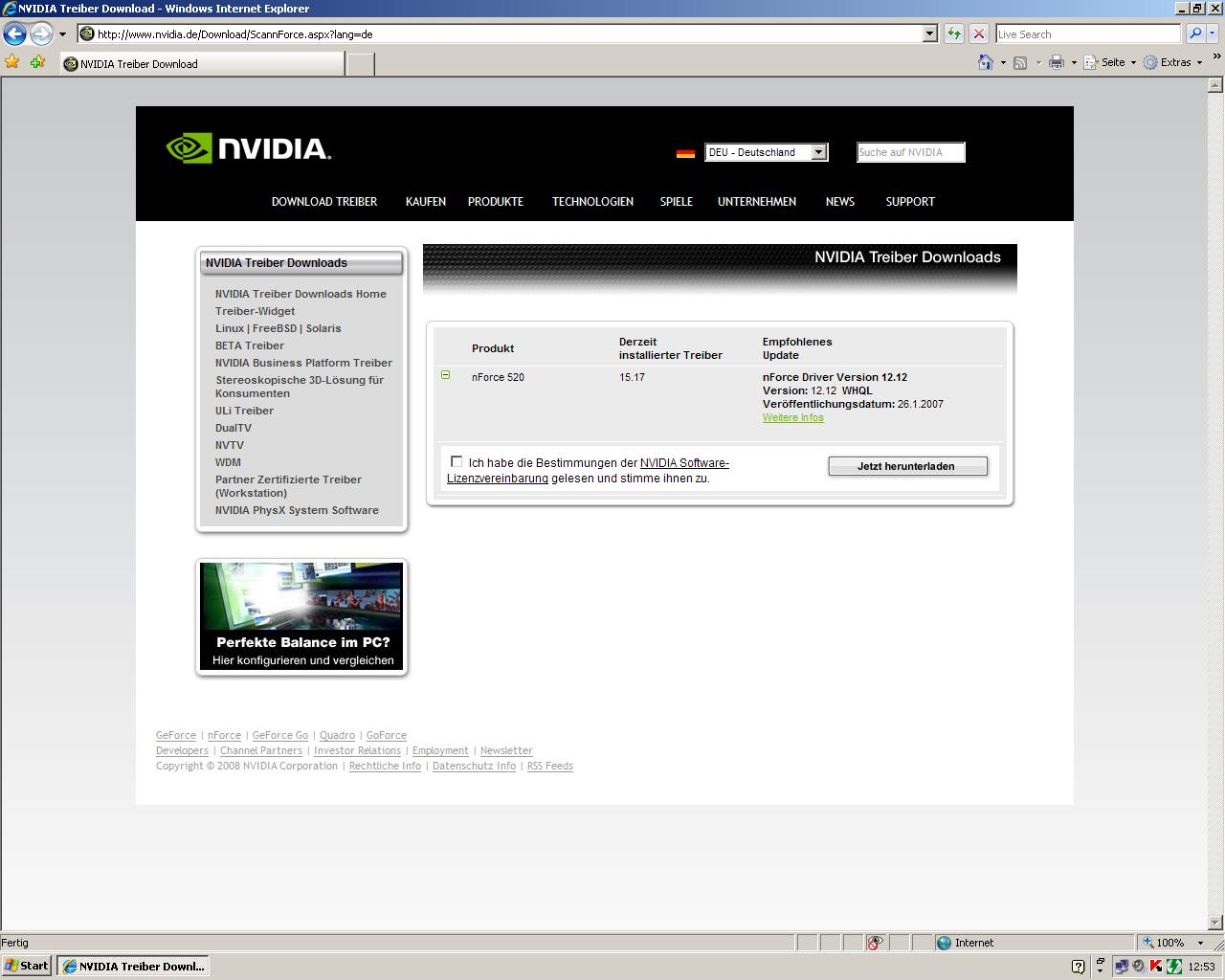
Task: Open the Linux | FreeBSD | Solaris link
Action: [278, 328]
